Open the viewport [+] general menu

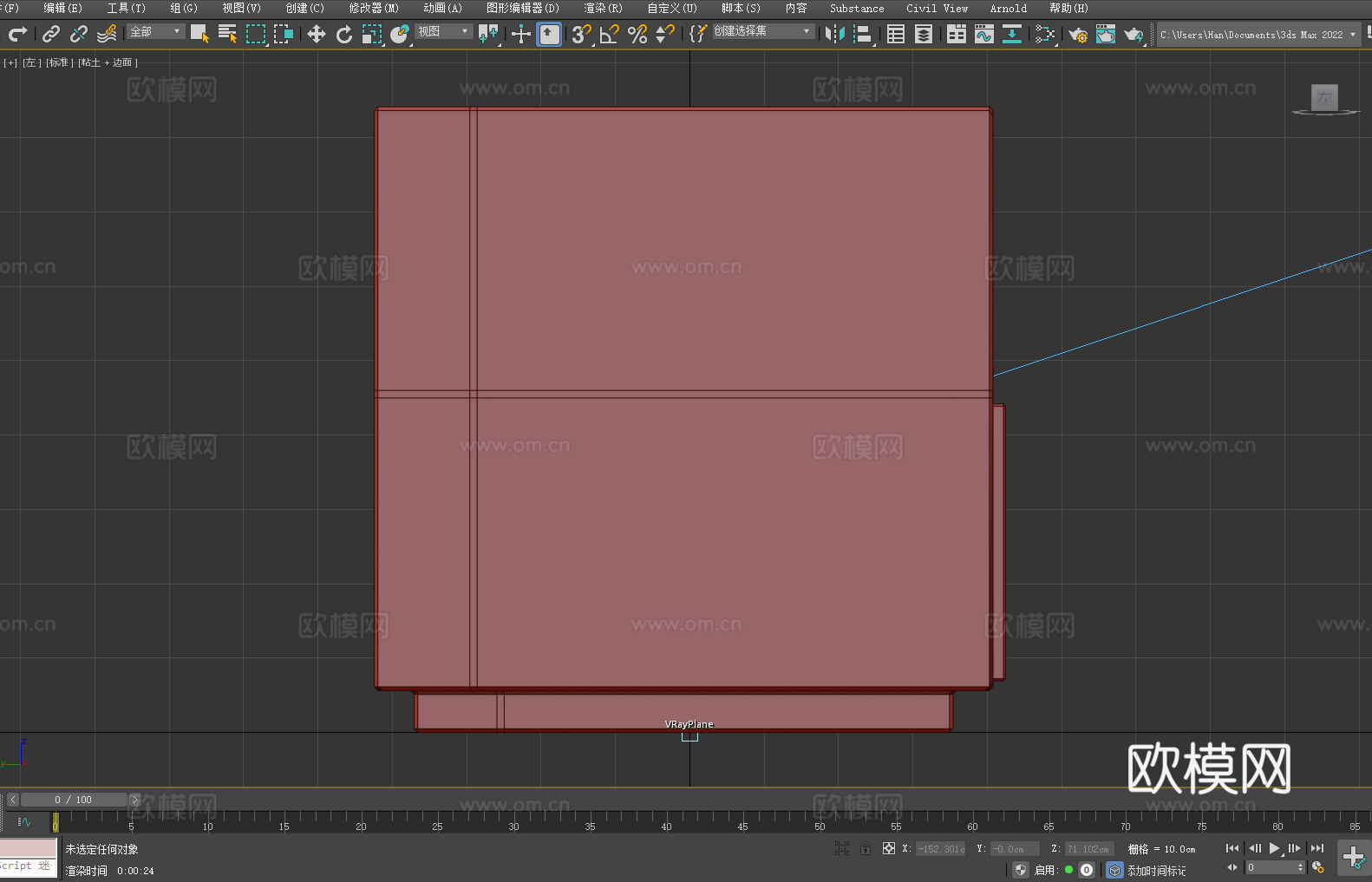pyautogui.click(x=10, y=62)
